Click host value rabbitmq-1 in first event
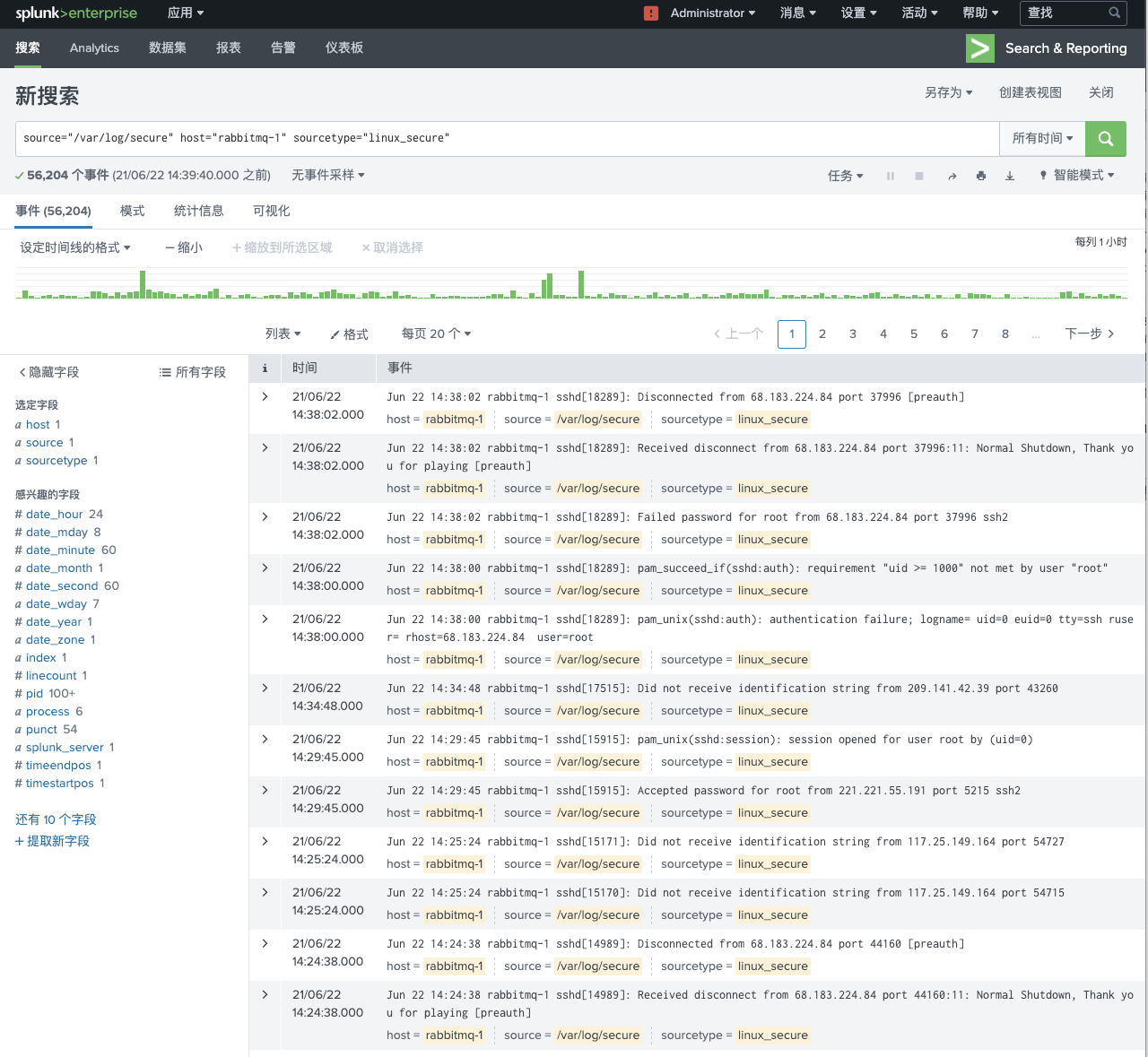Screen dimensions: 1148x1057 click(x=455, y=419)
